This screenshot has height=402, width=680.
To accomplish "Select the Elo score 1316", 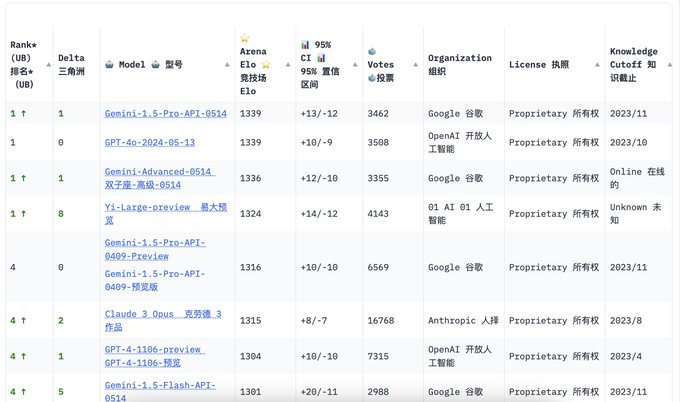I will (251, 267).
